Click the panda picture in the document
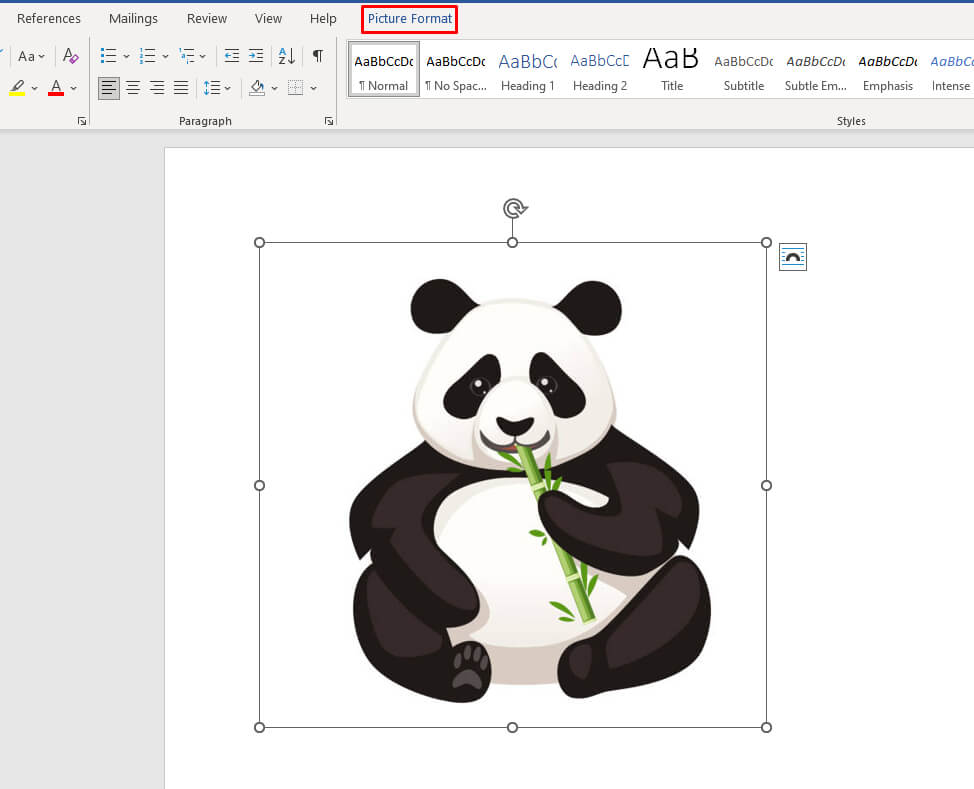Screen dimensions: 974x789 click(x=513, y=485)
